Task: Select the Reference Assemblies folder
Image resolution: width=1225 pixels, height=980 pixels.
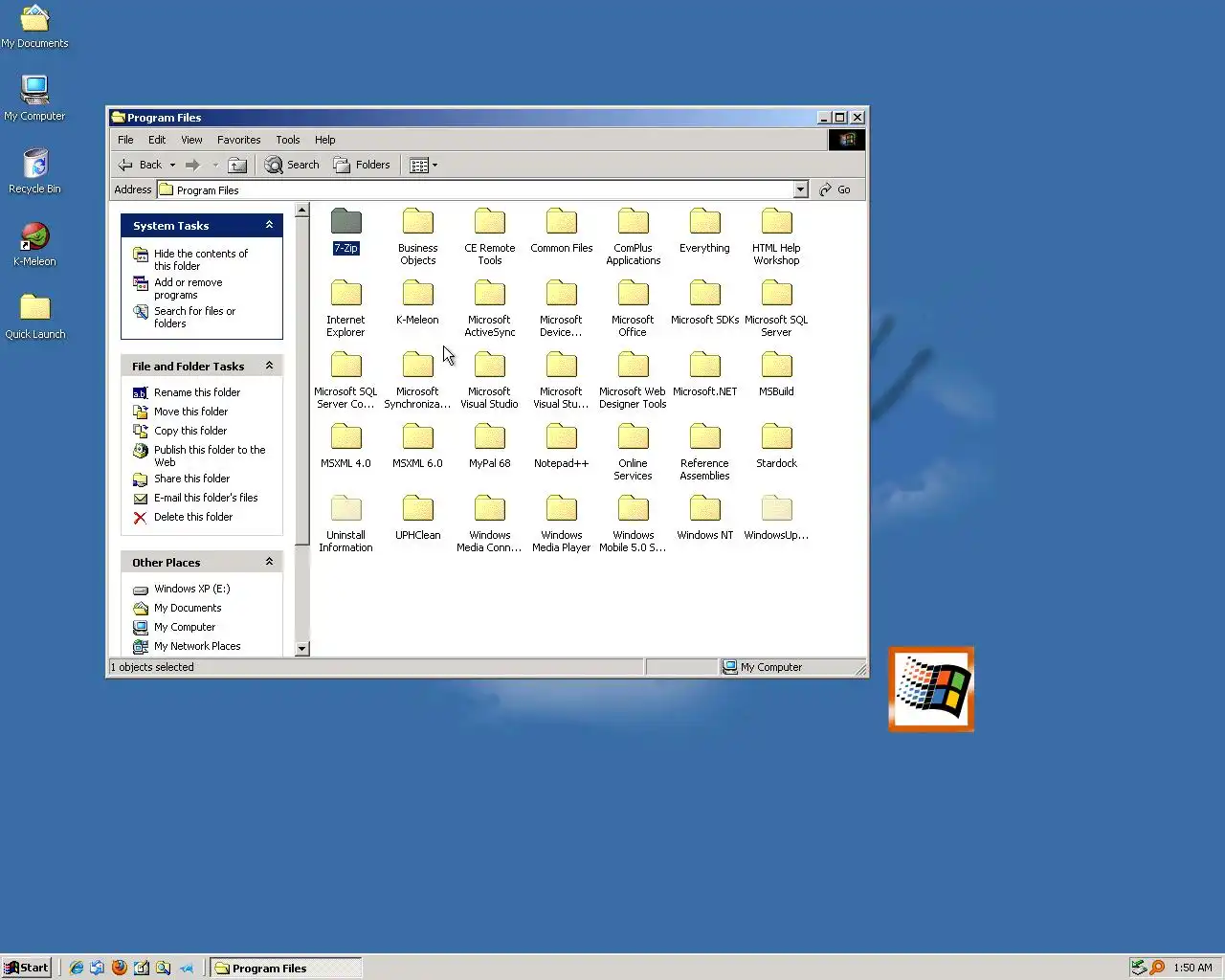Action: [704, 451]
